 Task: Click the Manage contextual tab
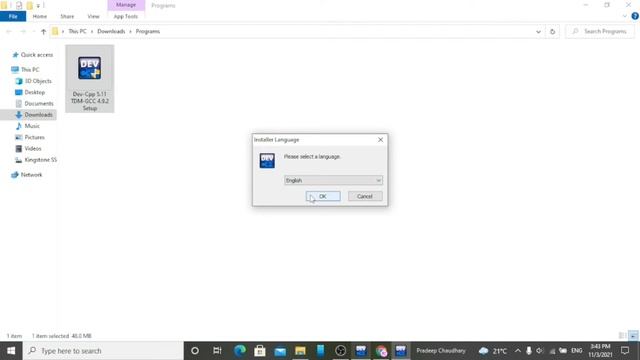[x=126, y=5]
